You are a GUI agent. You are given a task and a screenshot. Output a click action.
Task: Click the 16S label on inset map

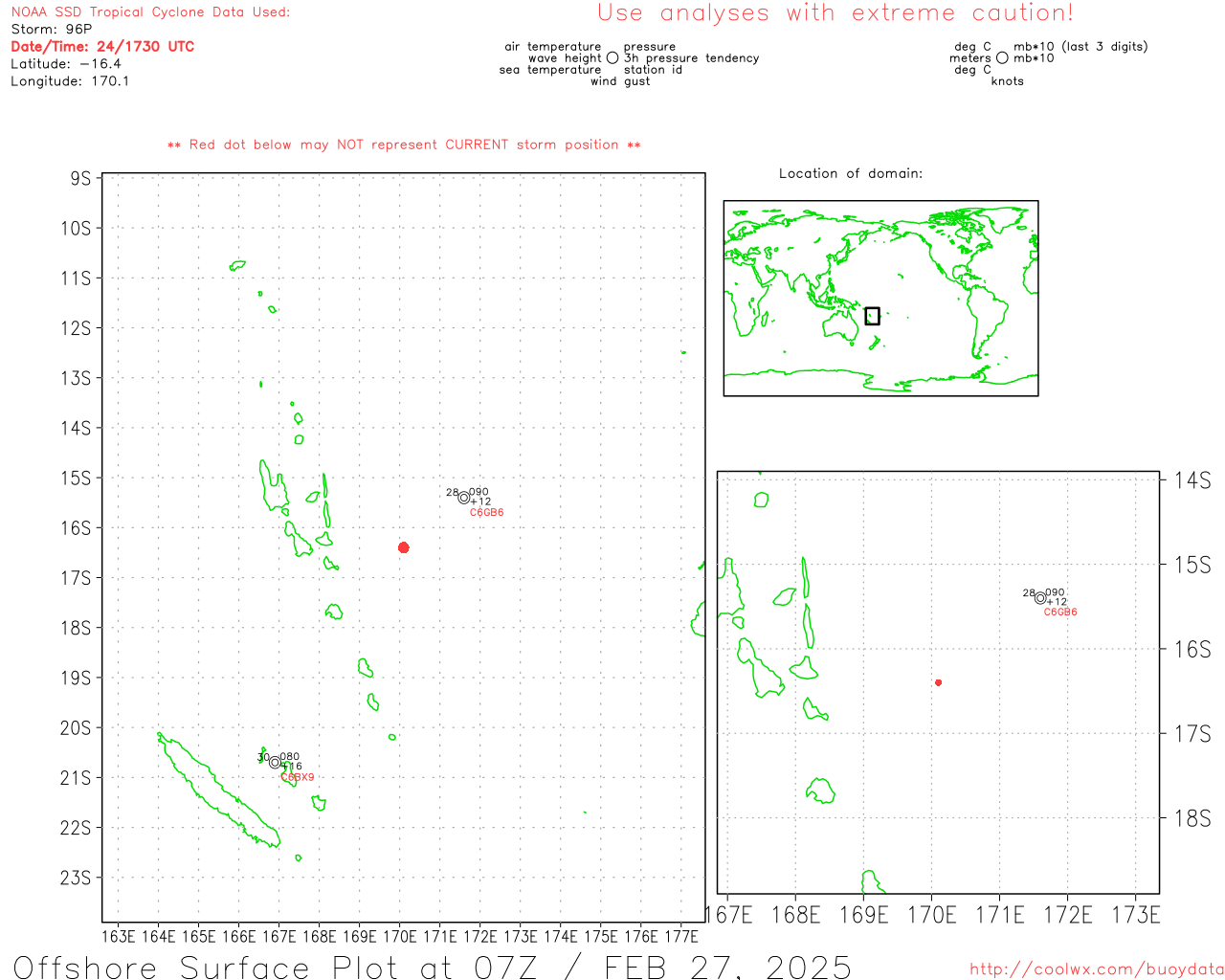(x=1192, y=649)
